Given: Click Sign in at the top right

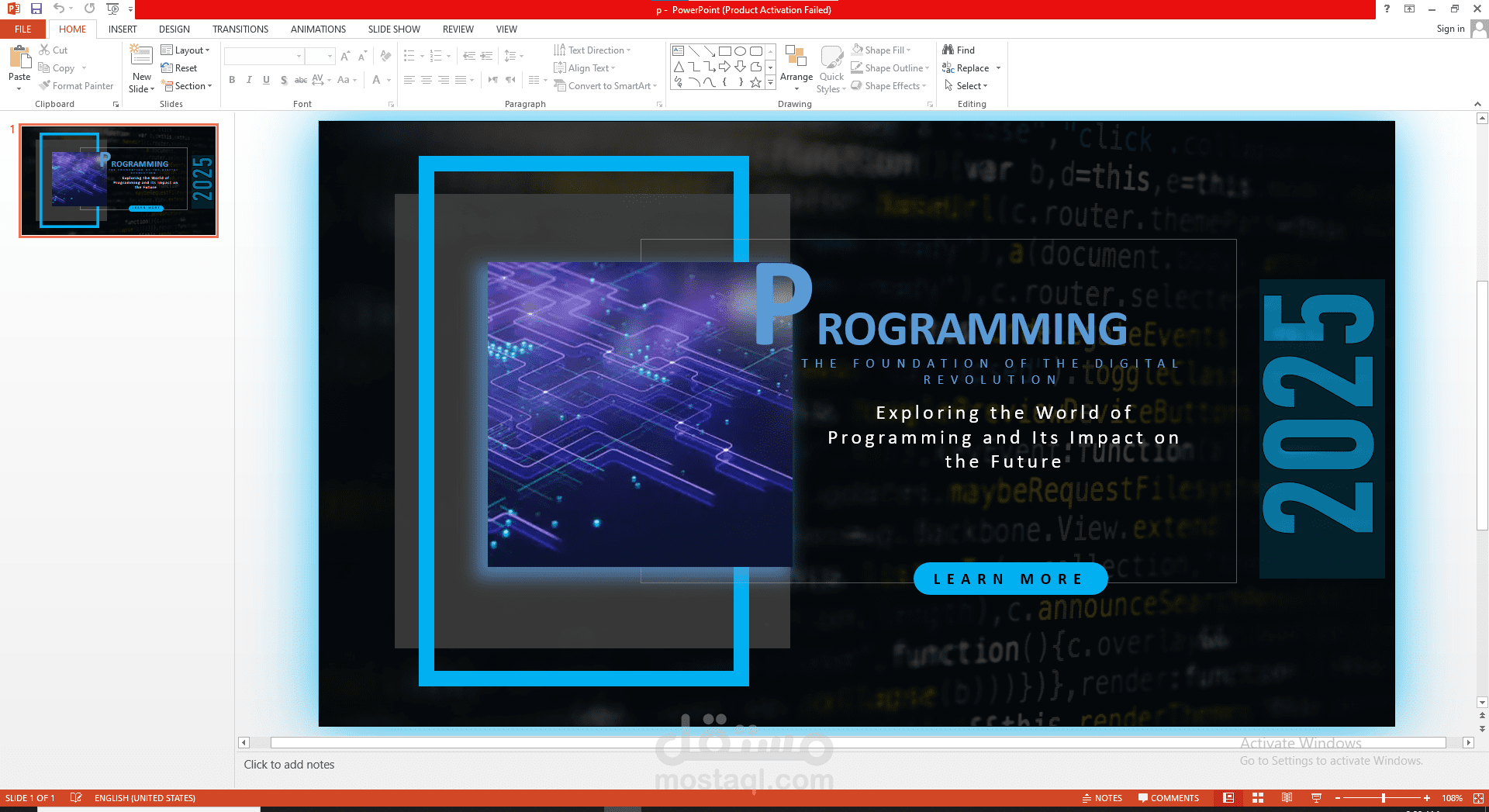Looking at the screenshot, I should pos(1450,29).
